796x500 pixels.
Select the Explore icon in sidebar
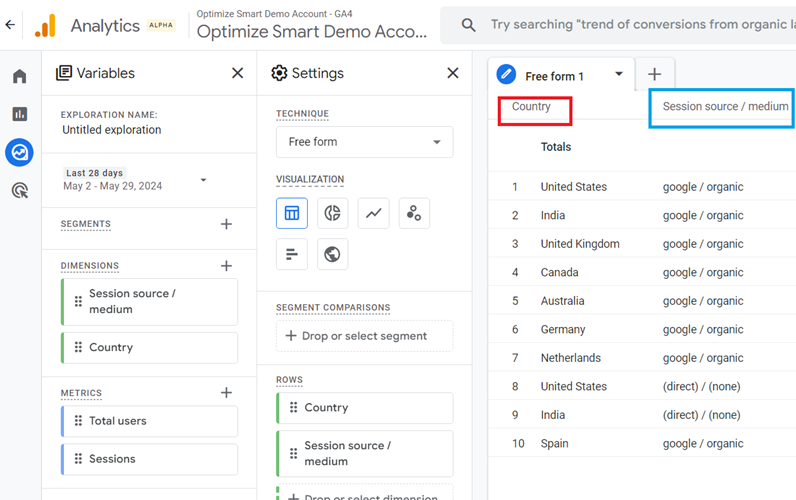tap(20, 152)
